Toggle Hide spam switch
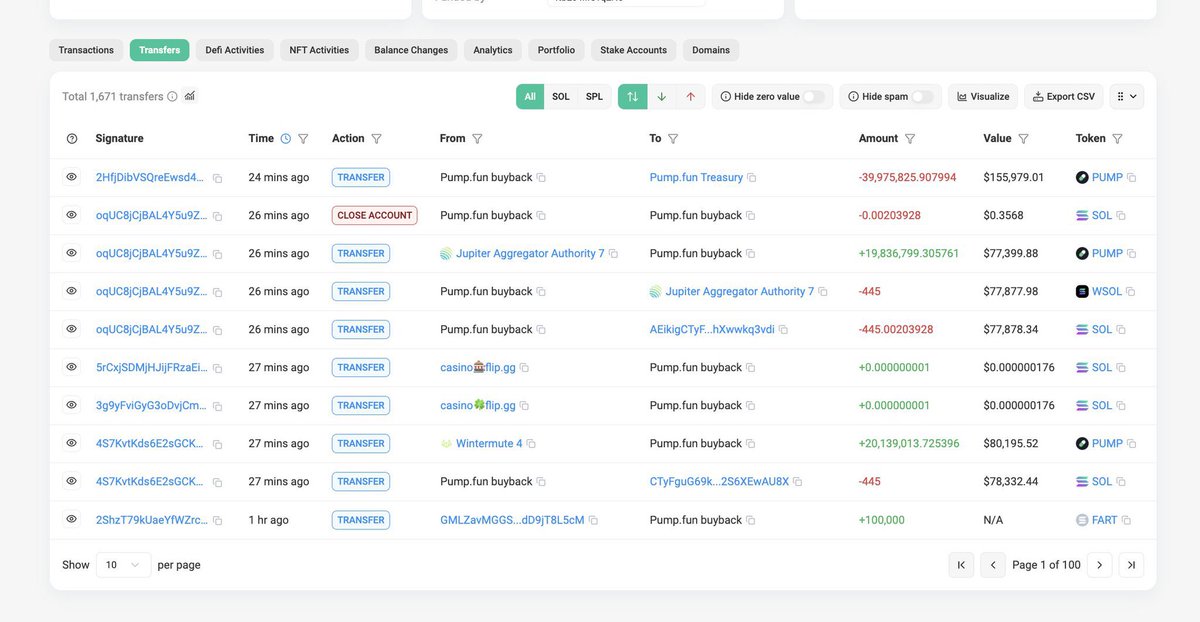 click(x=922, y=97)
